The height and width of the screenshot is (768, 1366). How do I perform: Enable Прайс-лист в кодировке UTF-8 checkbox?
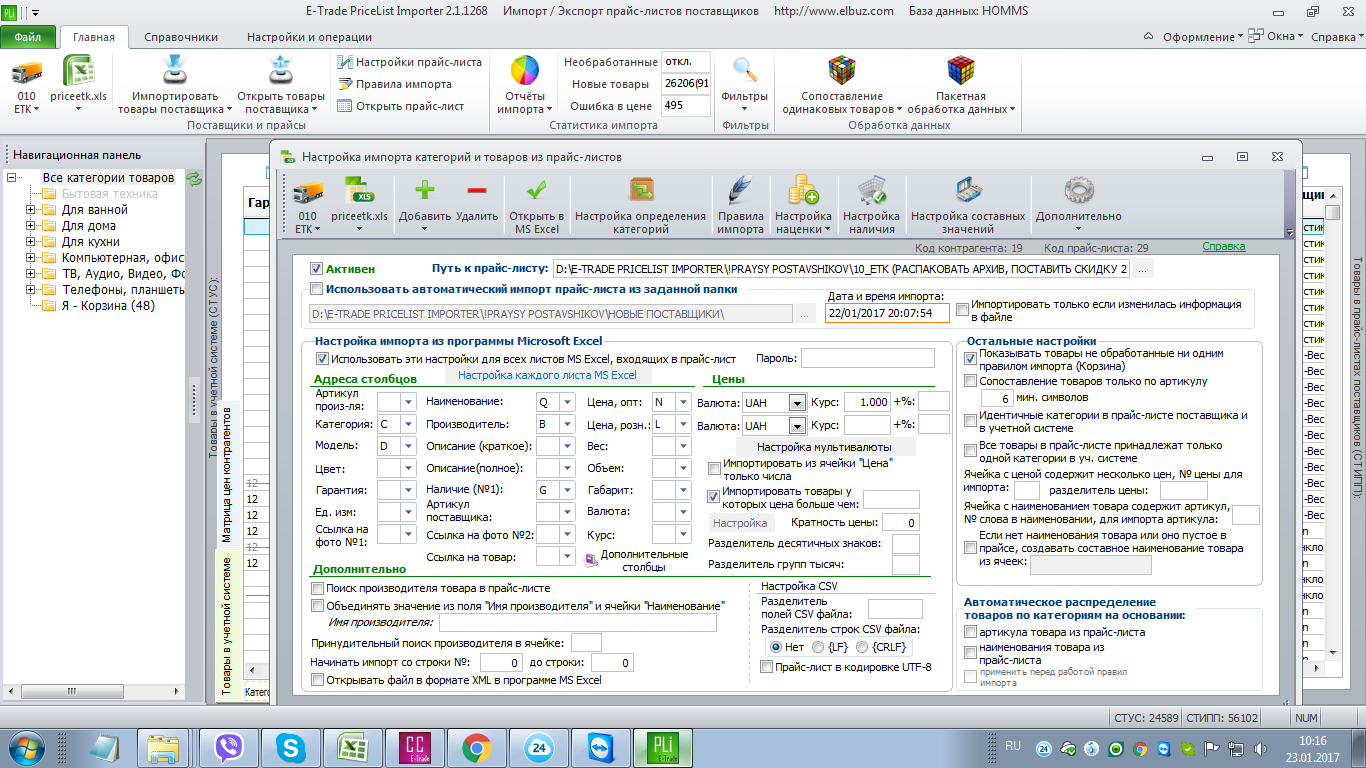[766, 667]
